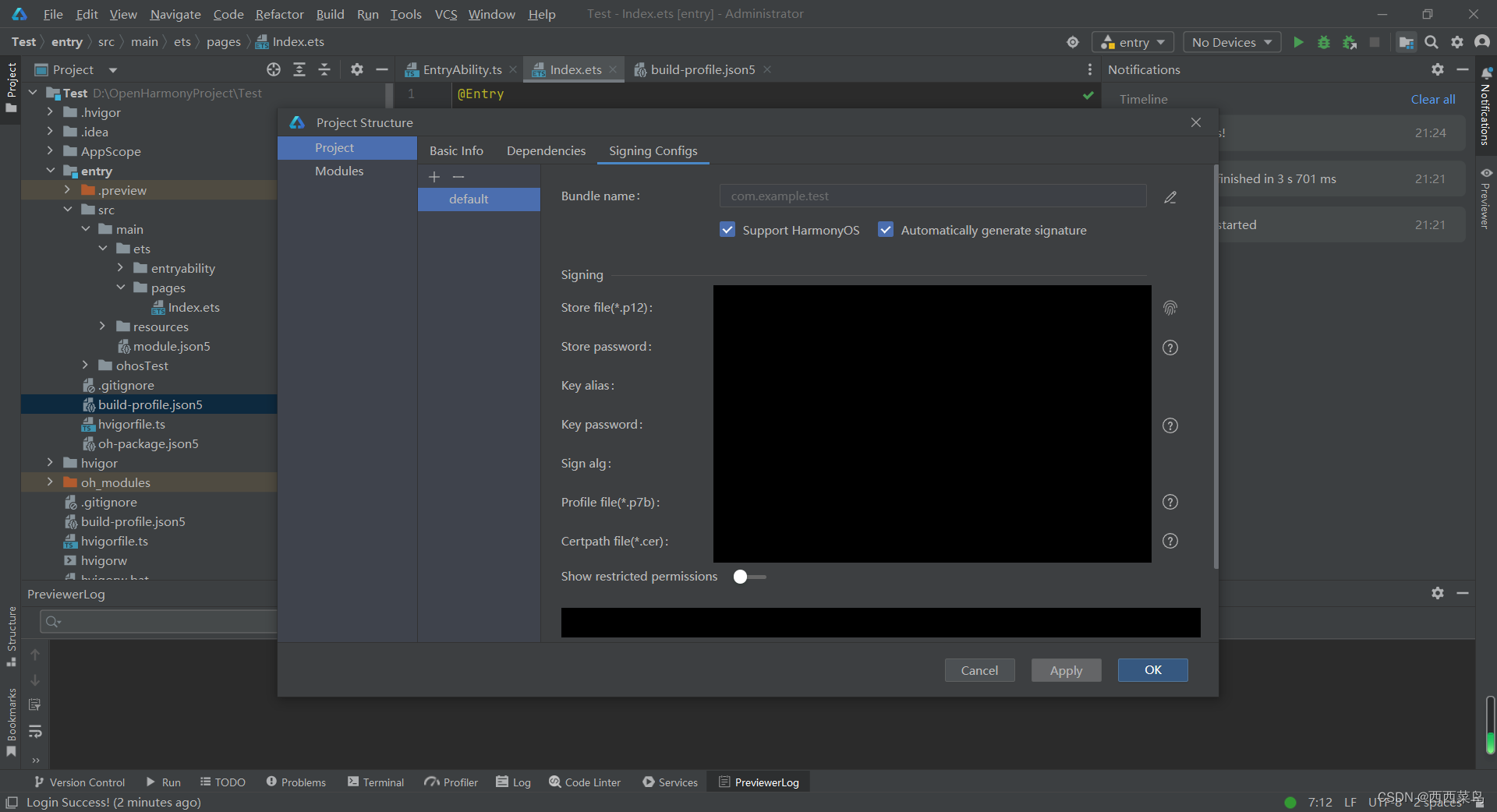
Task: Open Version Control tool window
Action: (x=79, y=782)
